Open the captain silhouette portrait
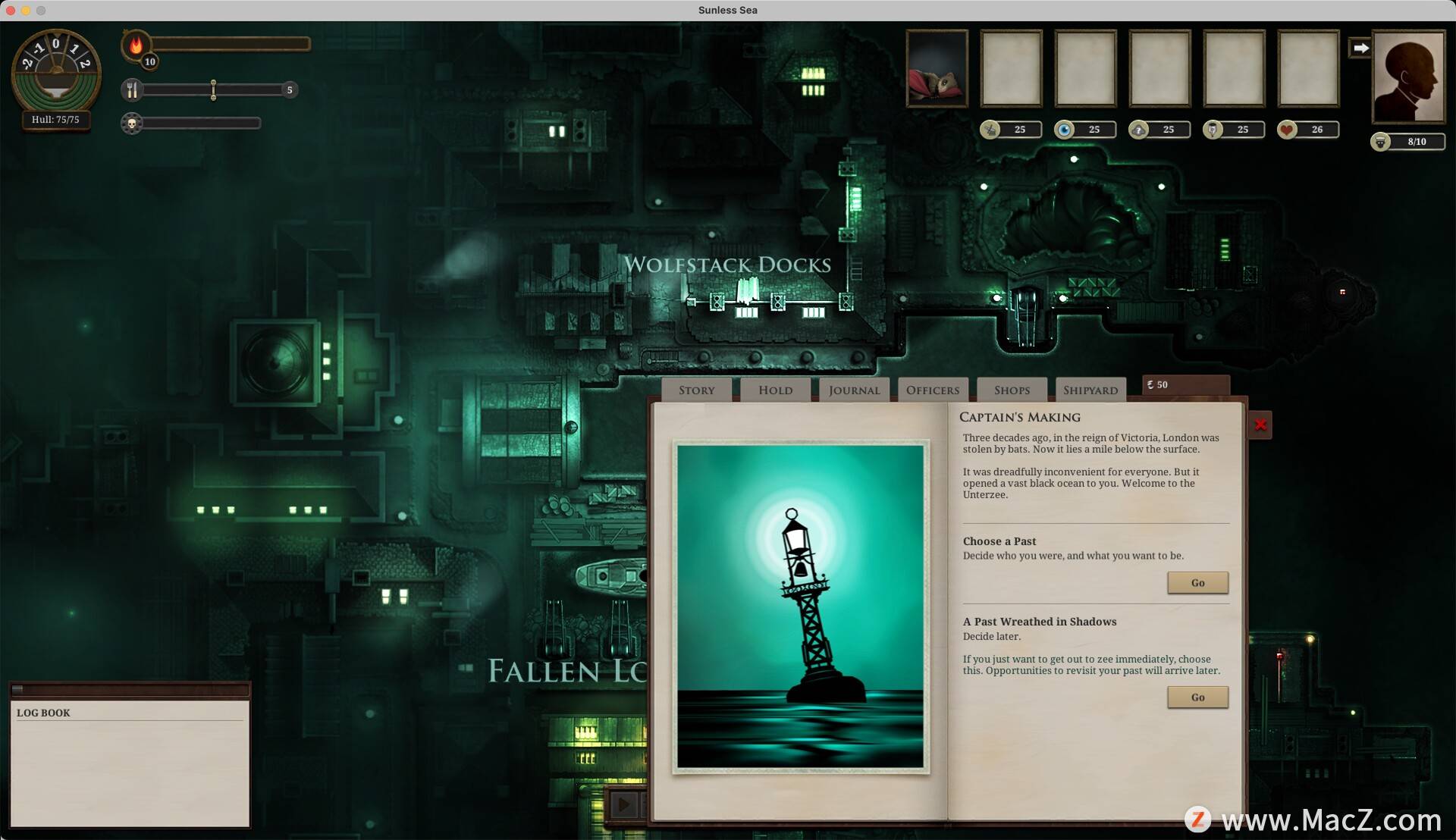Viewport: 1456px width, 840px height. tap(1408, 76)
